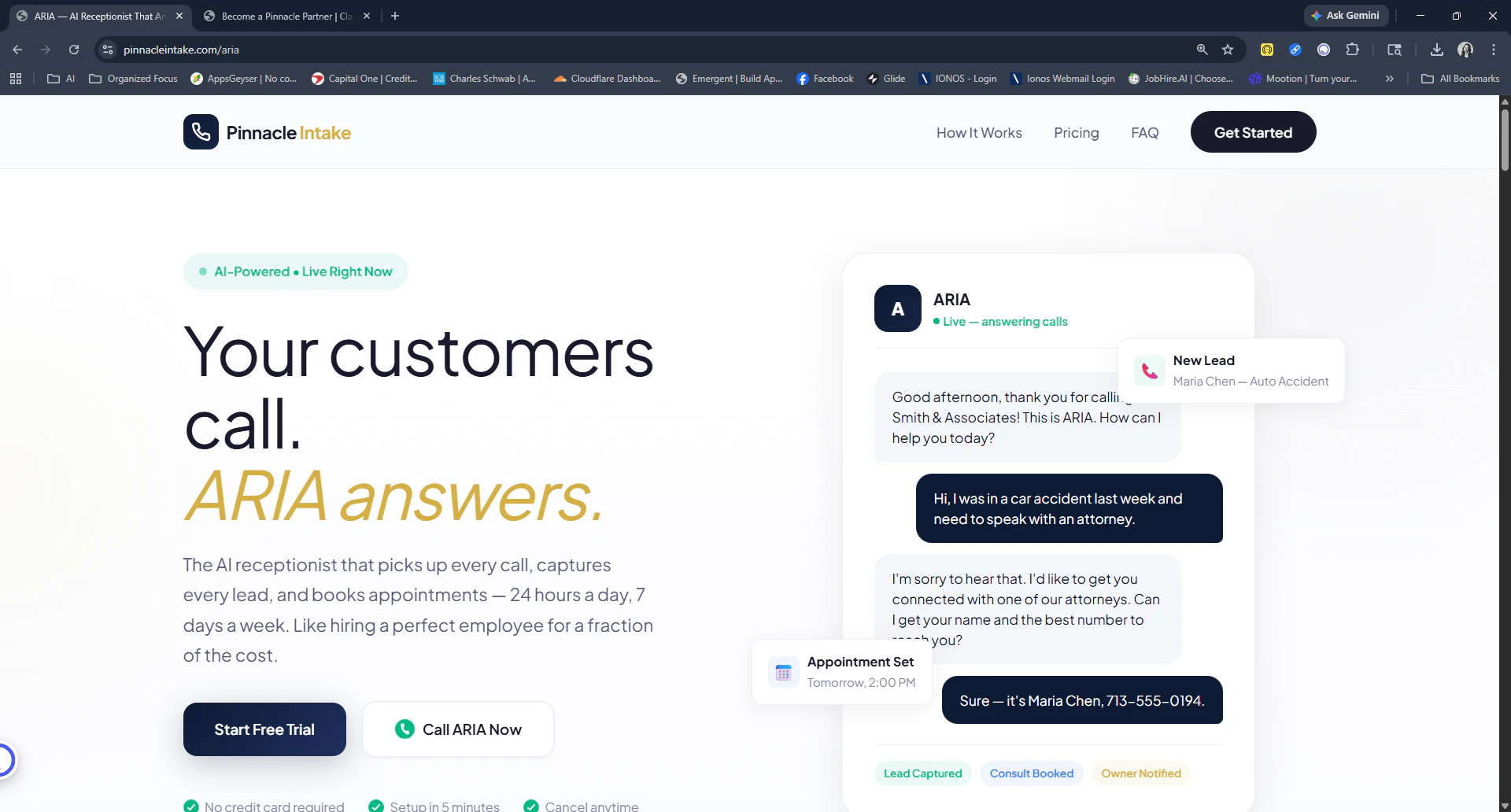
Task: Open the Ionos Webmail Login bookmark
Action: pos(1062,79)
